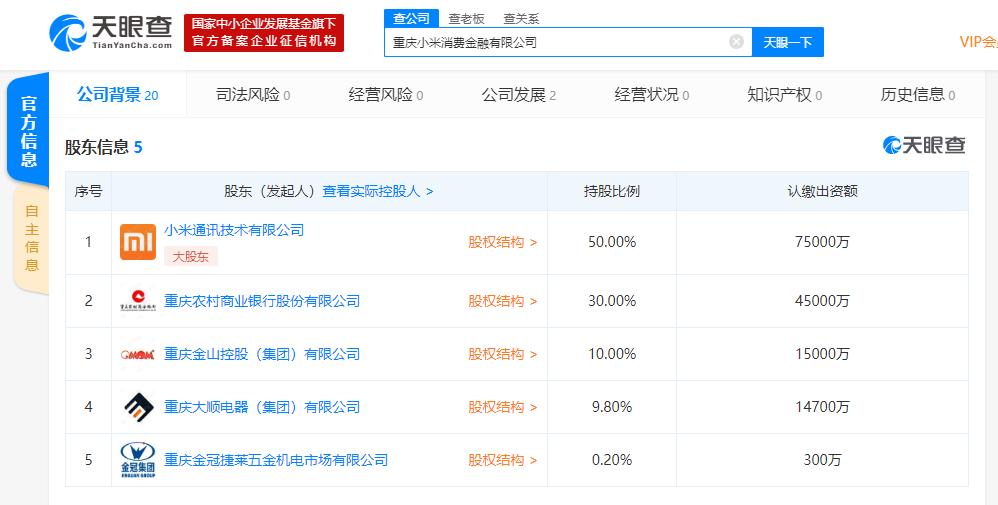The height and width of the screenshot is (505, 998).
Task: Open the VIP会员 link
Action: click(978, 42)
